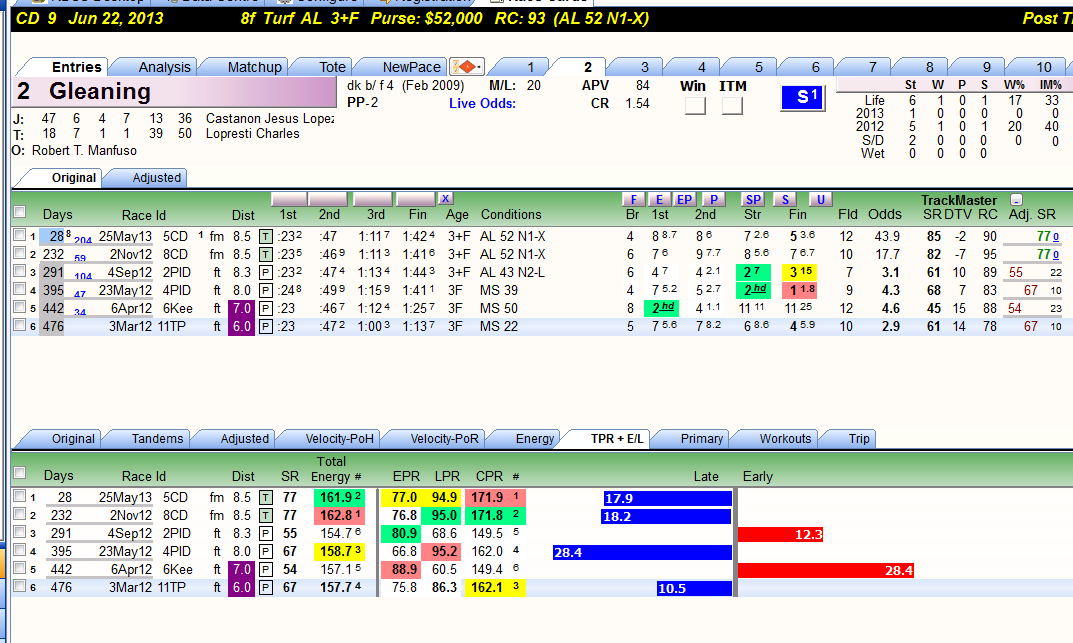Click the blue Late bar labeled 28.4
The width and height of the screenshot is (1073, 643).
tap(643, 552)
